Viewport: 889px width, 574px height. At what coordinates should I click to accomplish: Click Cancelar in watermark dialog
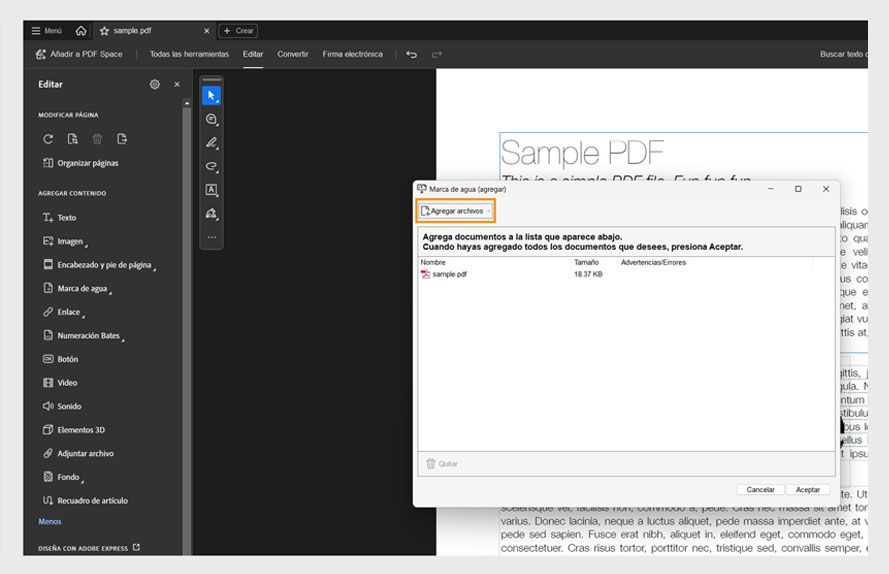760,489
